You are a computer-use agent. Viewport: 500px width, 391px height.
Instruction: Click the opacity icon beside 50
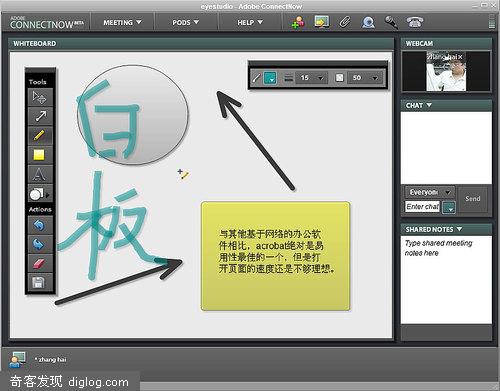pyautogui.click(x=339, y=78)
